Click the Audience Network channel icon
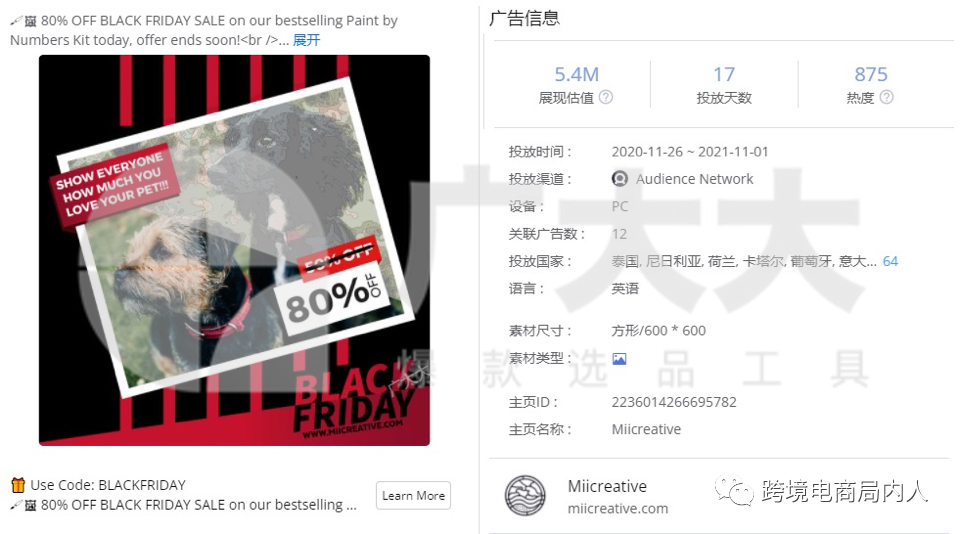Viewport: 960px width, 534px height. click(x=620, y=179)
